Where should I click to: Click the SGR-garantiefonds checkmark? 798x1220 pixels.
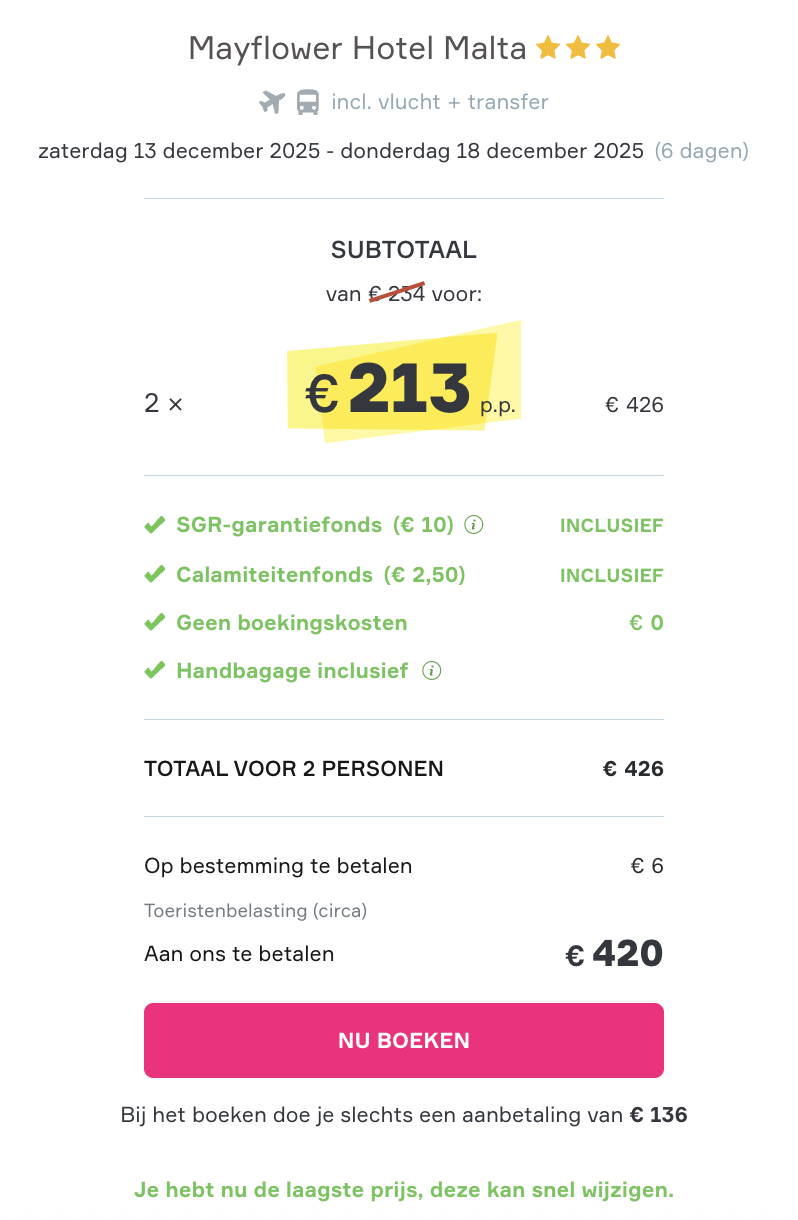(155, 523)
